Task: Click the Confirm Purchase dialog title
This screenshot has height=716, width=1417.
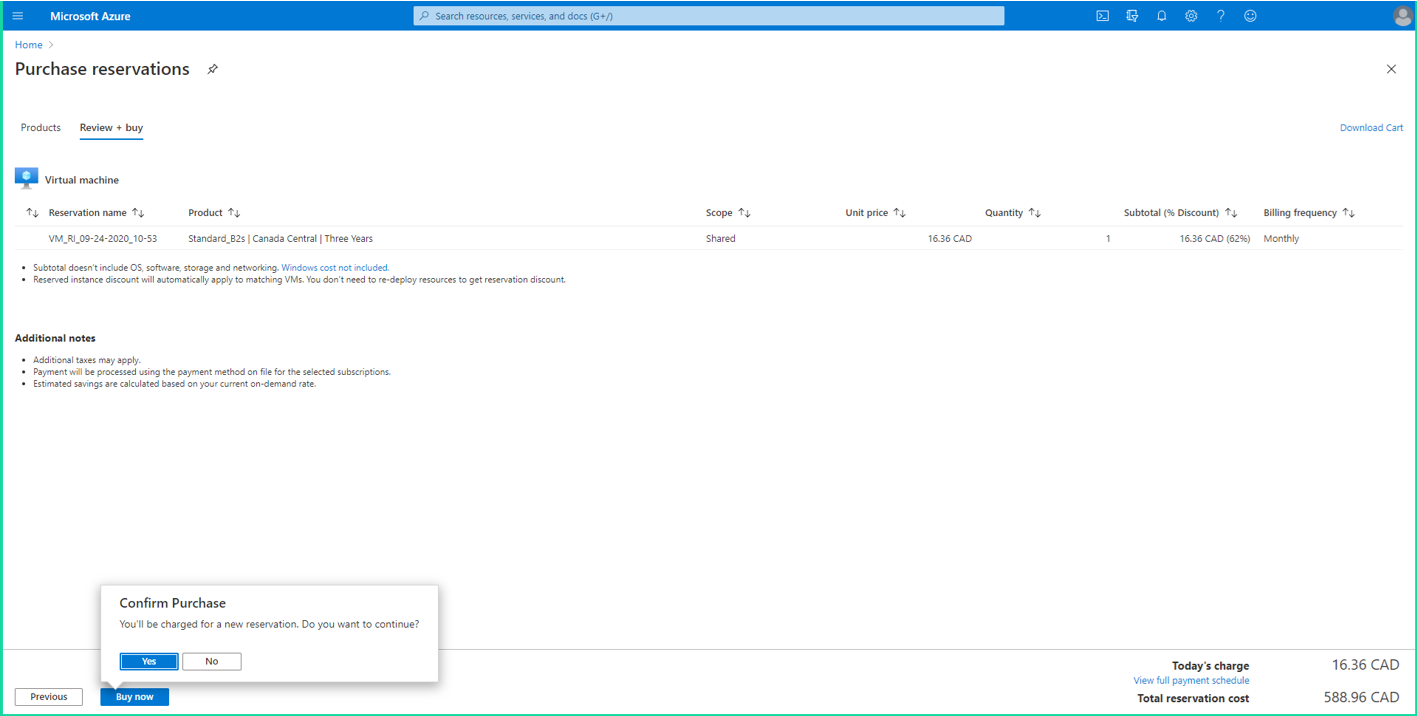Action: 173,603
